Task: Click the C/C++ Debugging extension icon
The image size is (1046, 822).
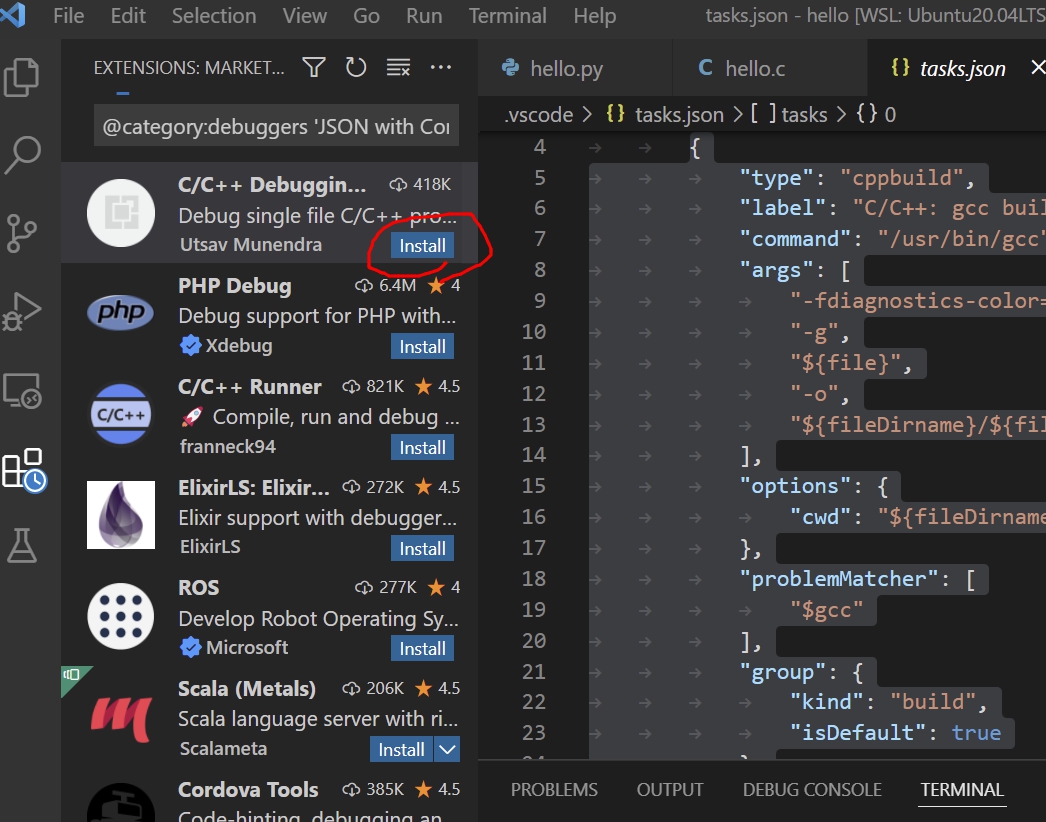Action: point(121,213)
